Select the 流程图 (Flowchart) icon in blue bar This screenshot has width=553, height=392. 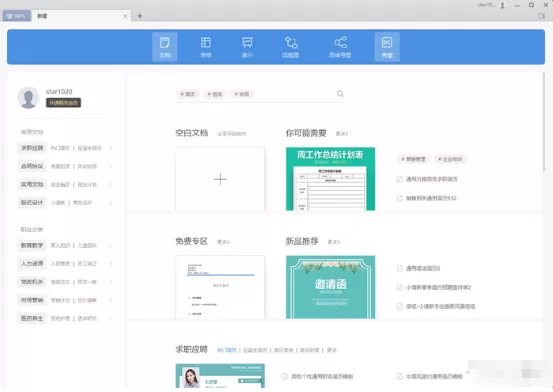291,47
